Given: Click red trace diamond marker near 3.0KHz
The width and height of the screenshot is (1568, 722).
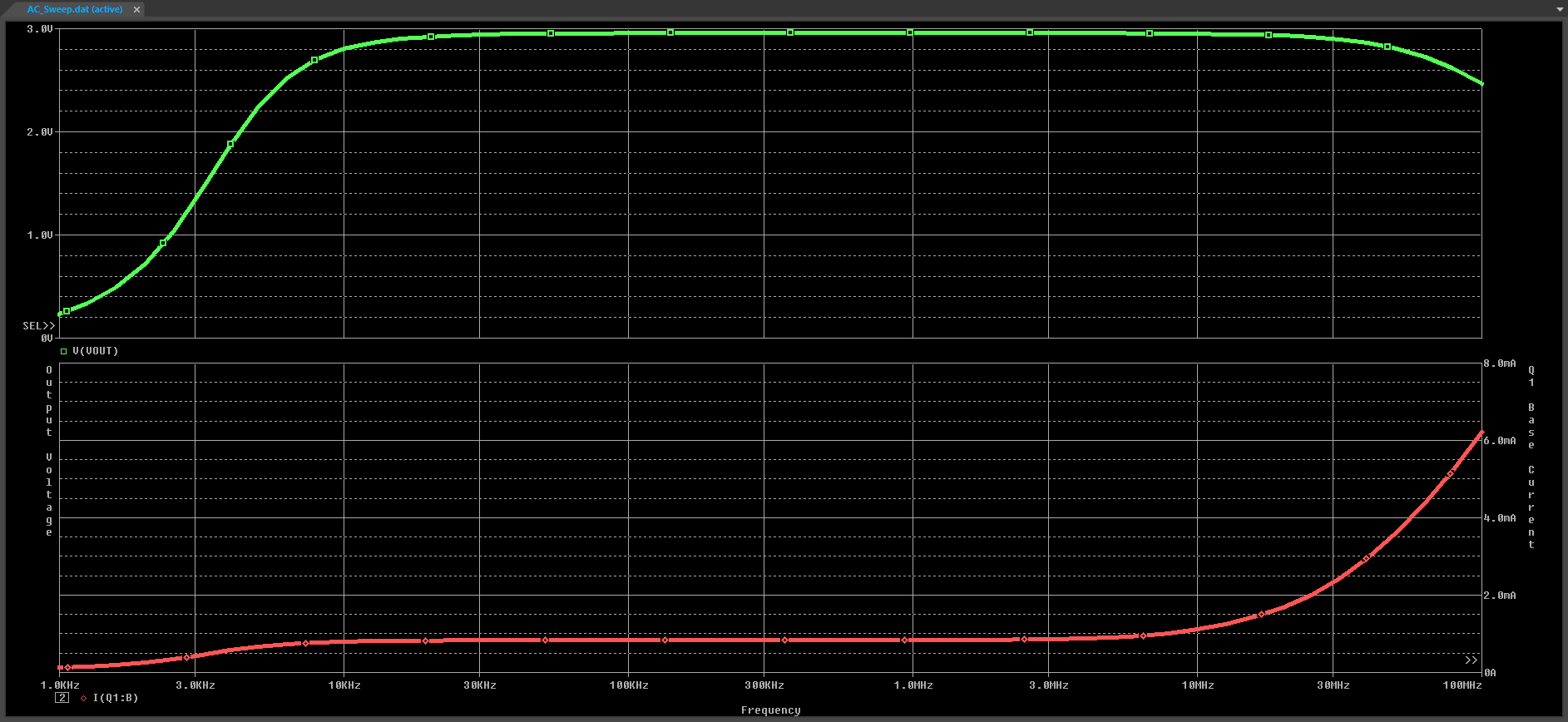Looking at the screenshot, I should 186,657.
